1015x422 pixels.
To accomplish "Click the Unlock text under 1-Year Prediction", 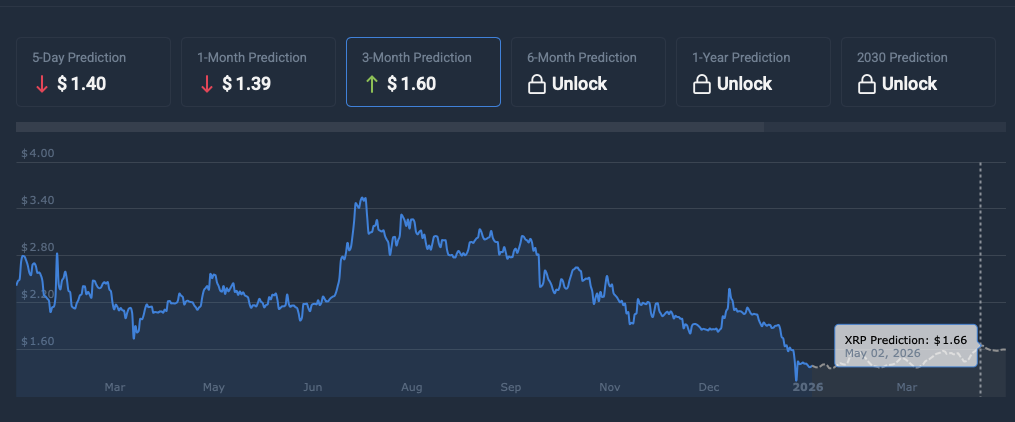I will click(744, 84).
